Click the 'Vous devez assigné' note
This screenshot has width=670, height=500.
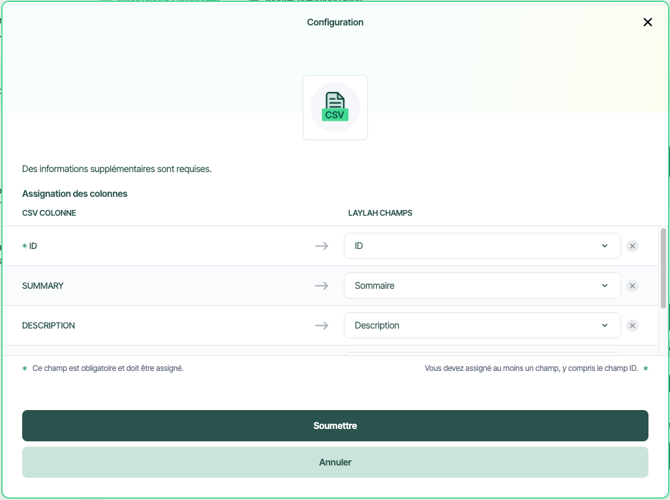(x=531, y=368)
